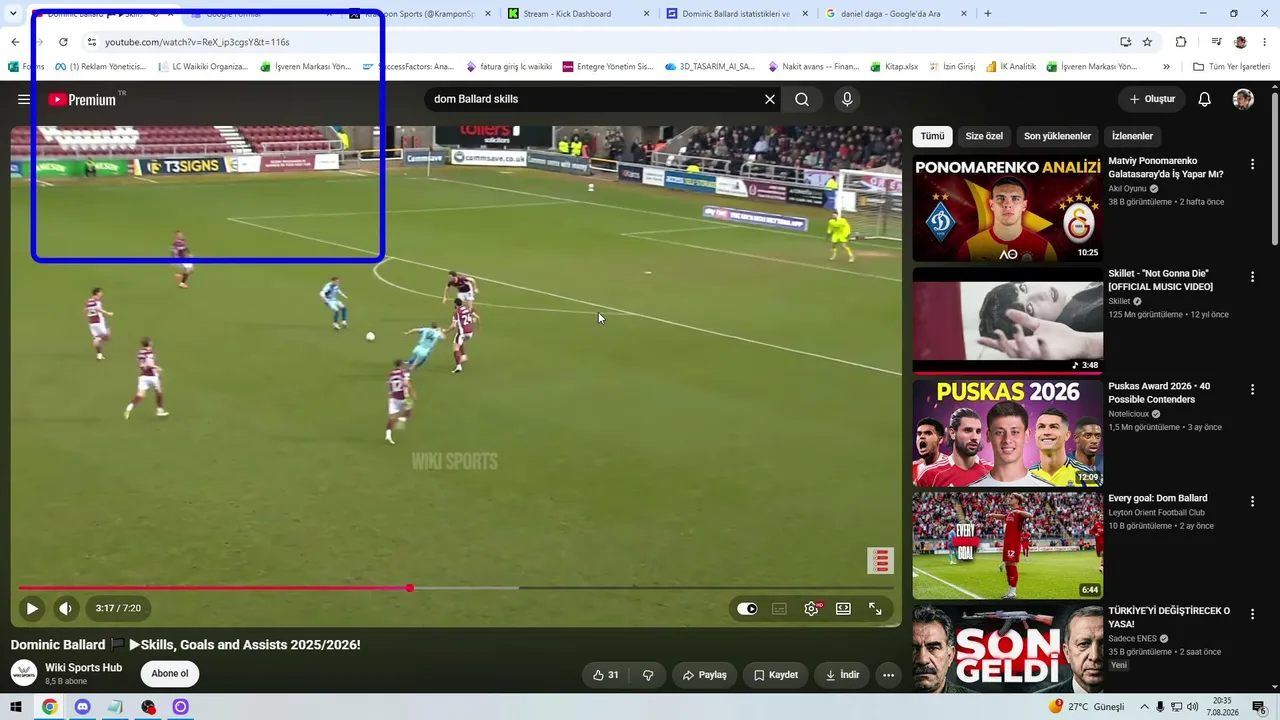Select the Son yüklenenler filter chip

click(x=1057, y=136)
